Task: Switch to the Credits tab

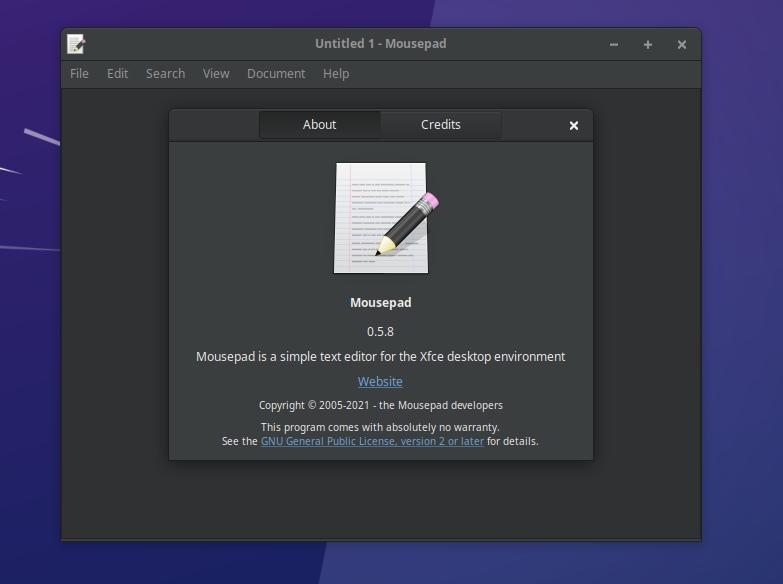Action: [x=441, y=124]
